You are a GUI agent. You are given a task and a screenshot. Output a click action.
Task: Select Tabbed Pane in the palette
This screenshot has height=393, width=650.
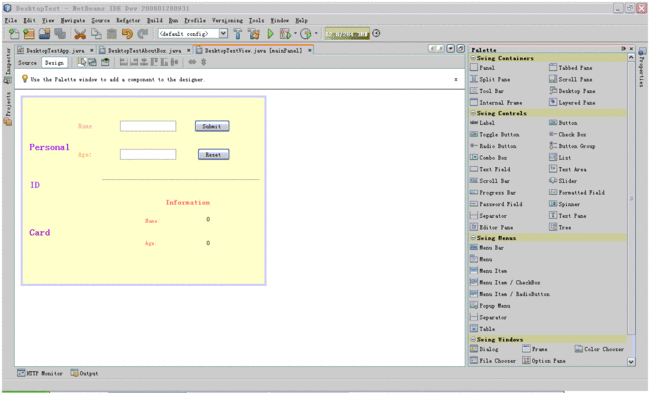point(571,68)
